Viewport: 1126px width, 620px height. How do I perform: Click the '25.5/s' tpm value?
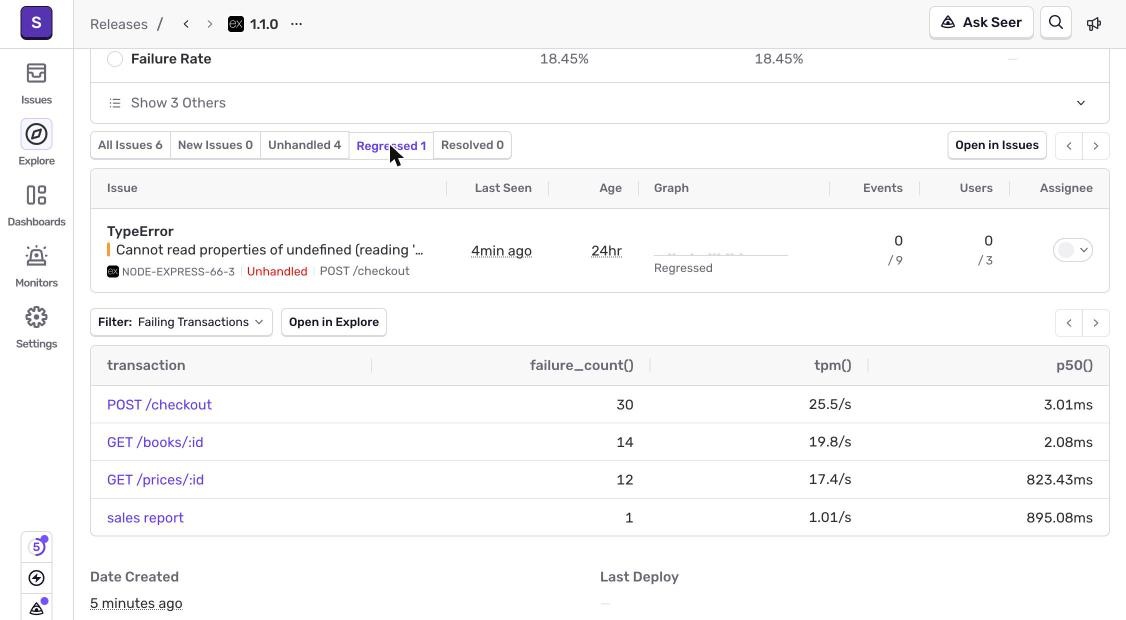(x=829, y=404)
